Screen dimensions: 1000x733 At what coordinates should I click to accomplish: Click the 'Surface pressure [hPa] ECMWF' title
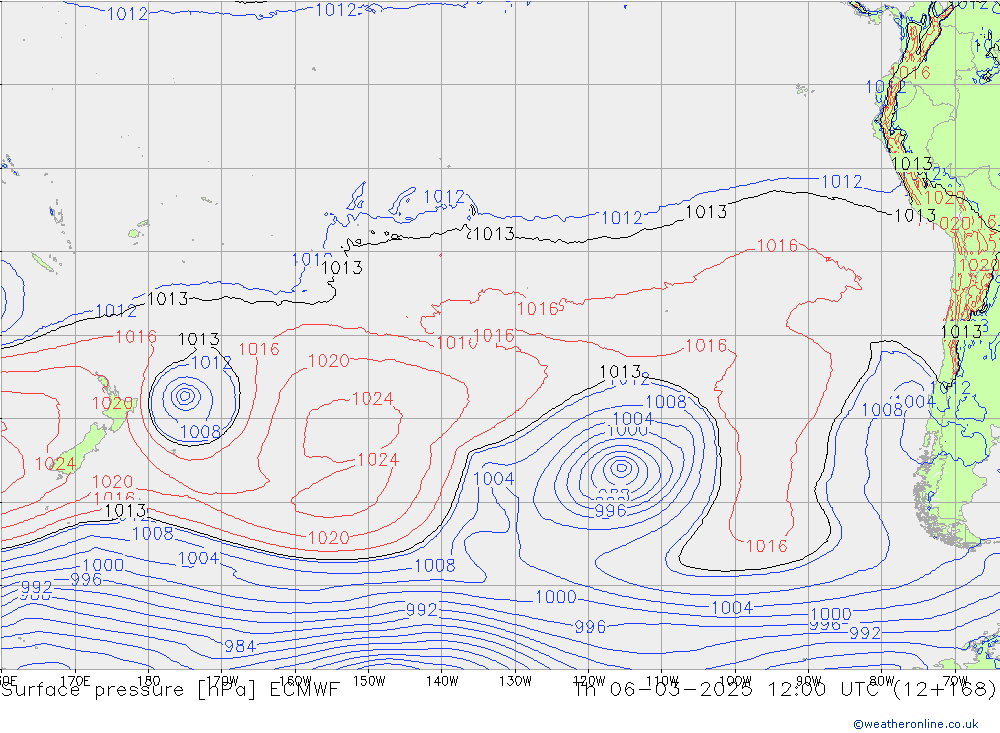click(170, 690)
